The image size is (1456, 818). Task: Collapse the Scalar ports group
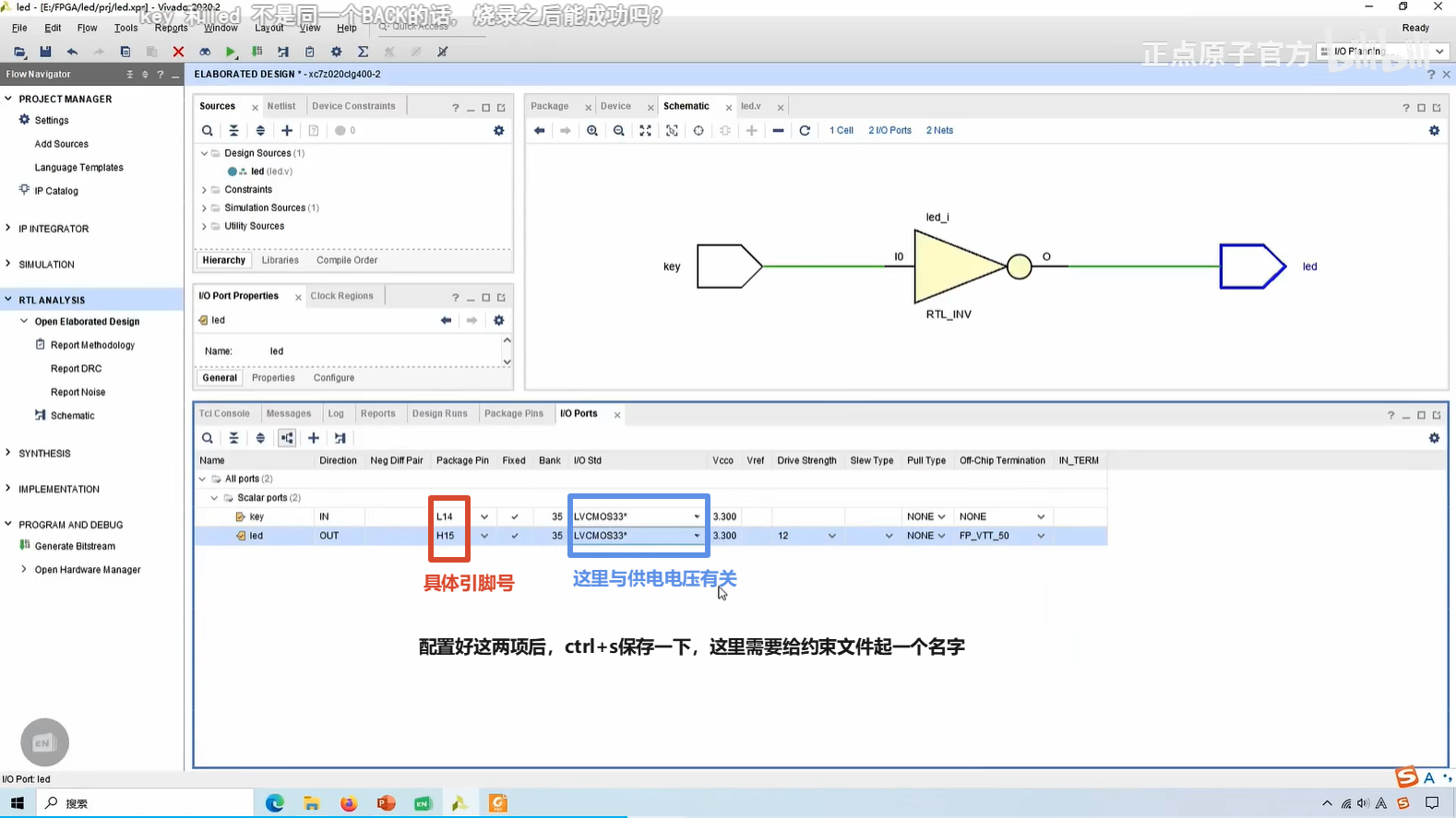point(215,498)
